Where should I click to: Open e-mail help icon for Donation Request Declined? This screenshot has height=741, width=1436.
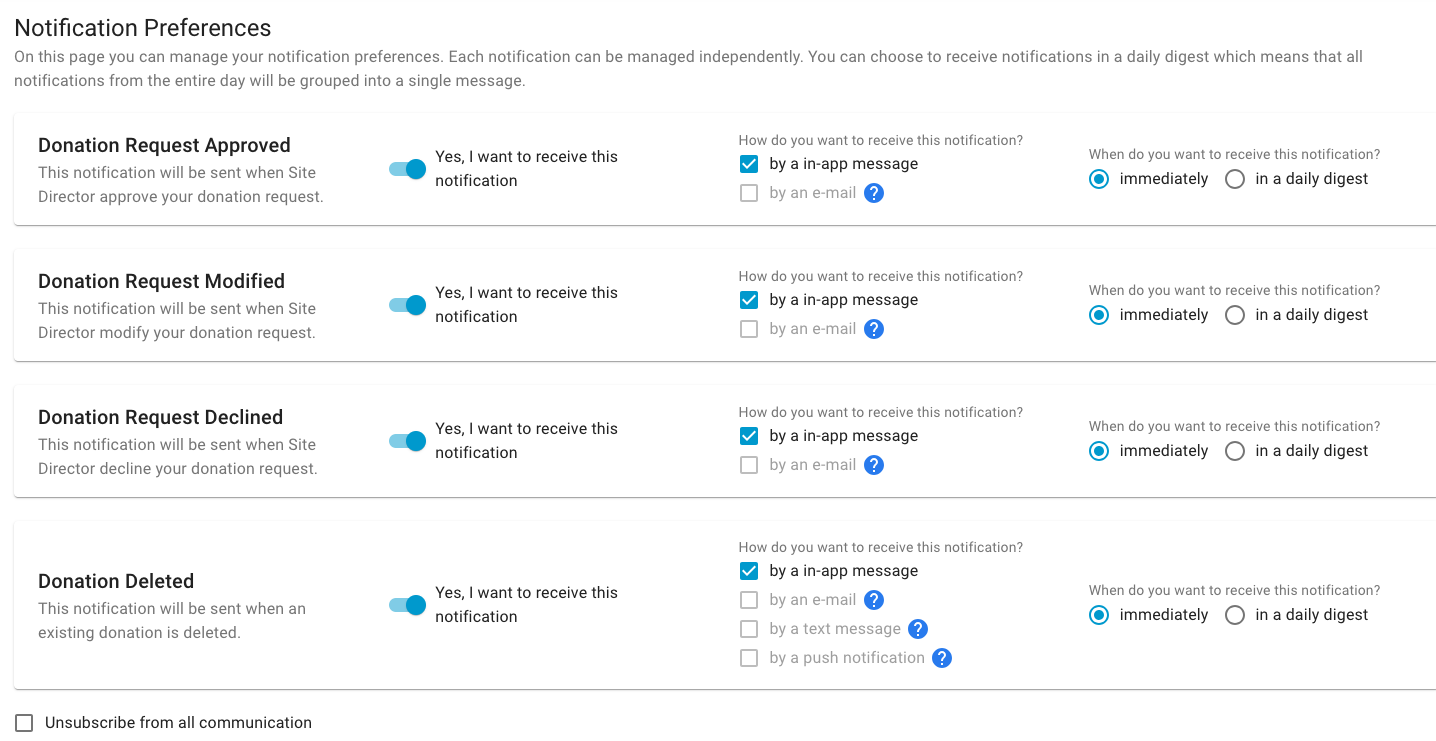click(x=874, y=465)
